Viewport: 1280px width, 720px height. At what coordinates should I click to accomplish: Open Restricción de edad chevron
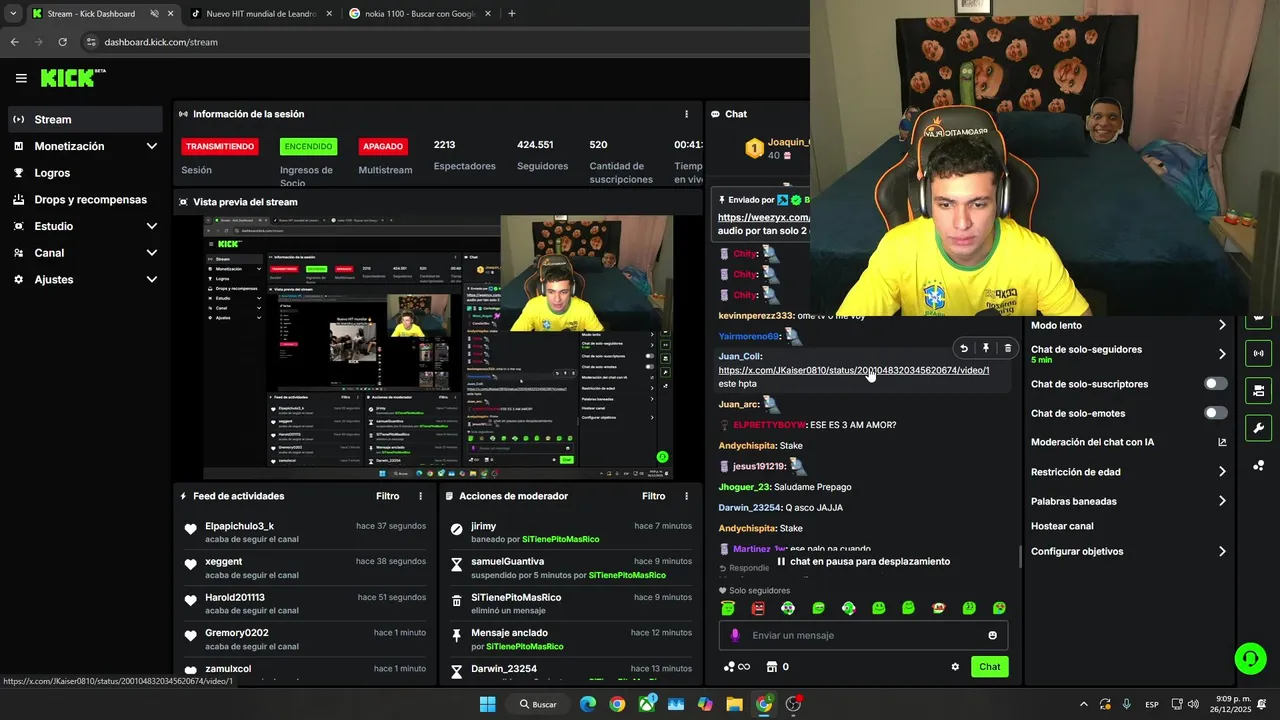[x=1222, y=472]
